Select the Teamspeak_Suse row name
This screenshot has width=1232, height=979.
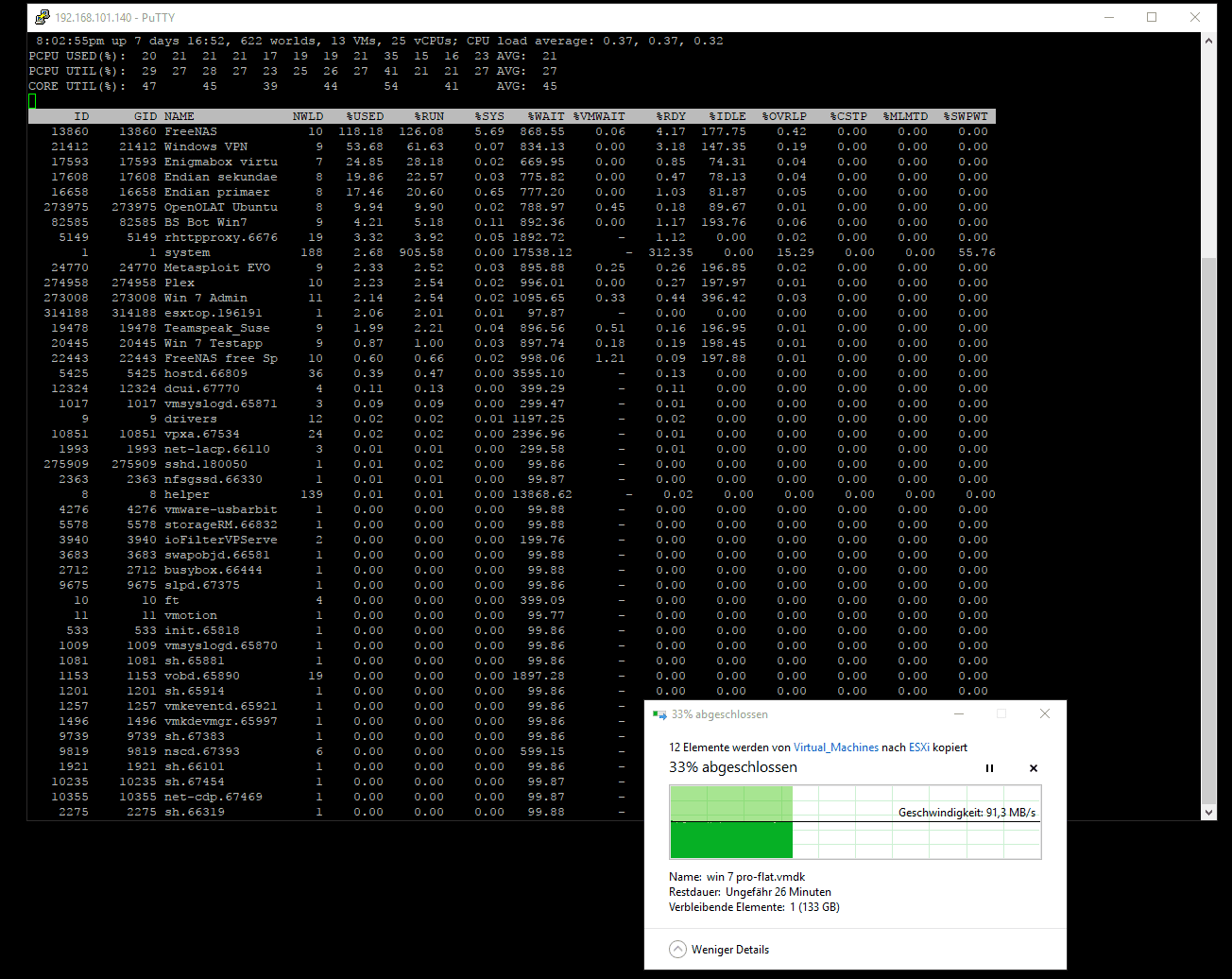point(217,328)
